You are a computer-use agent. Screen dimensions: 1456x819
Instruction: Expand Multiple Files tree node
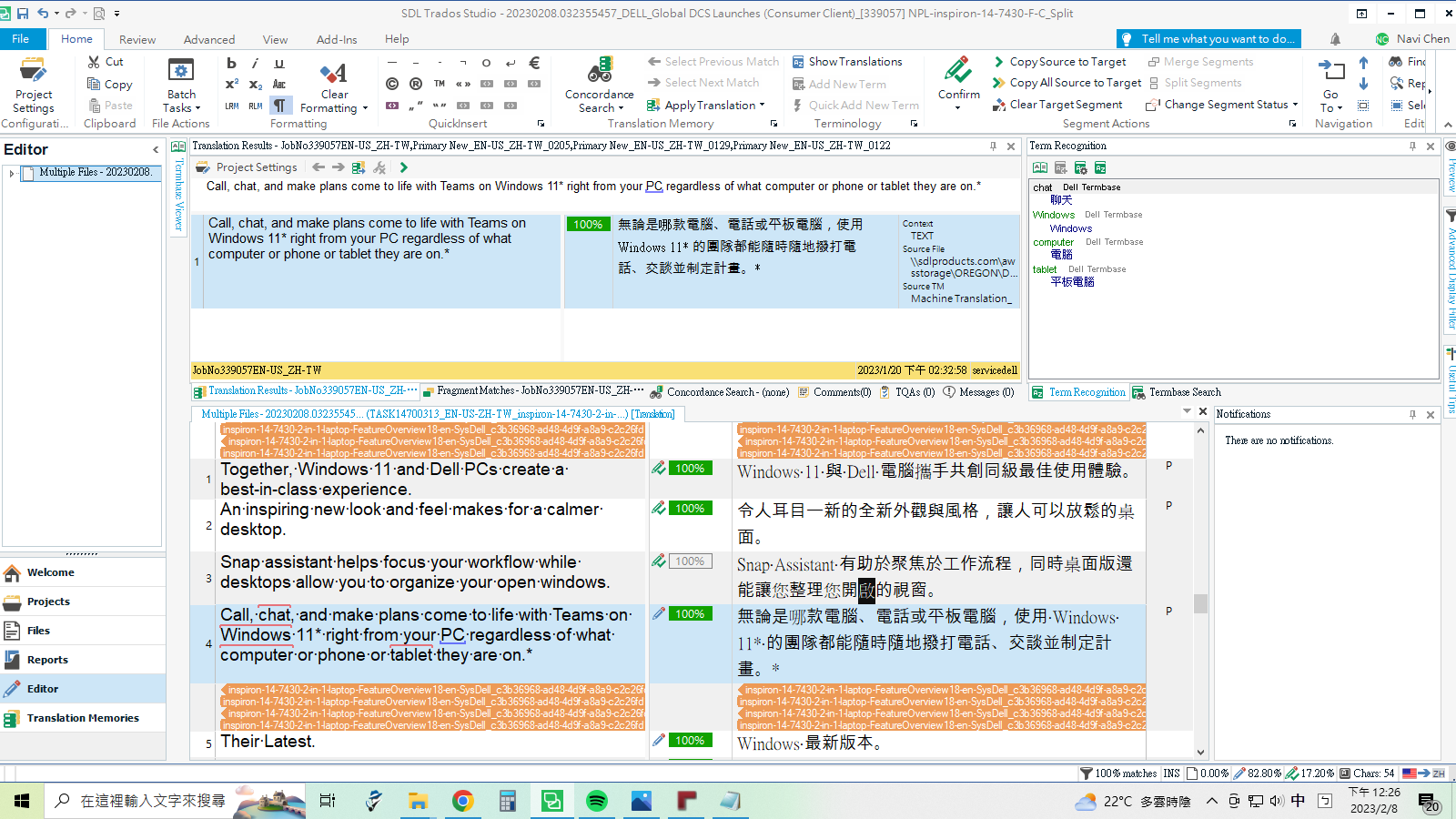(x=12, y=173)
